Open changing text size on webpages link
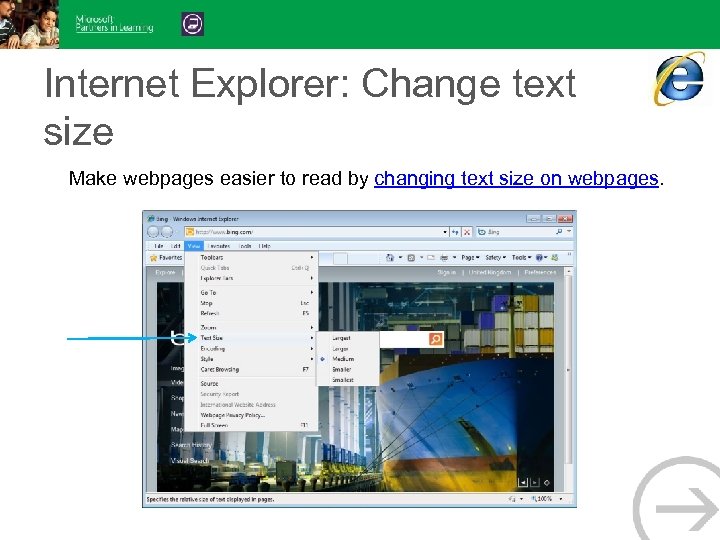Screen dimensions: 720x540 (x=516, y=179)
